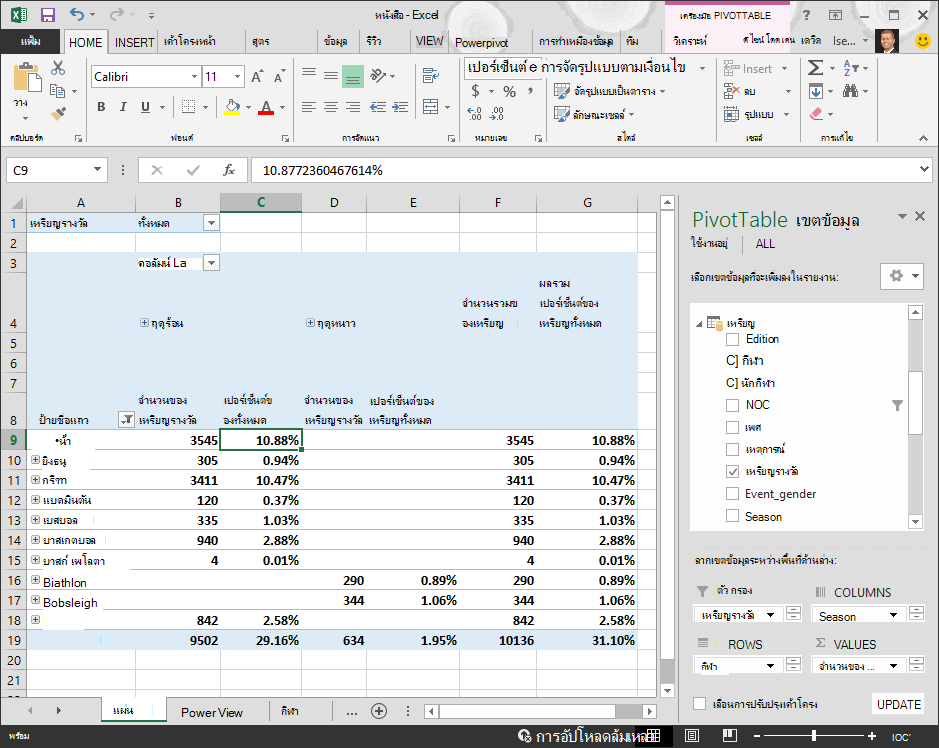The height and width of the screenshot is (748, 939).
Task: Click the Insert Function fx icon
Action: [x=229, y=170]
